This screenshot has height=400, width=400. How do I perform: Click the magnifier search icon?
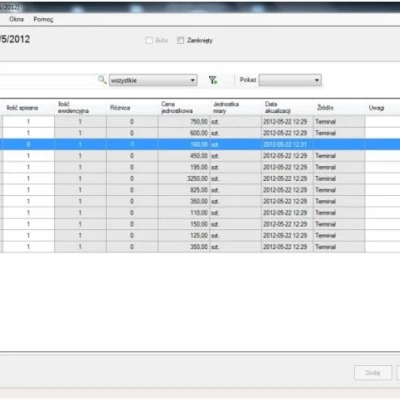(102, 80)
